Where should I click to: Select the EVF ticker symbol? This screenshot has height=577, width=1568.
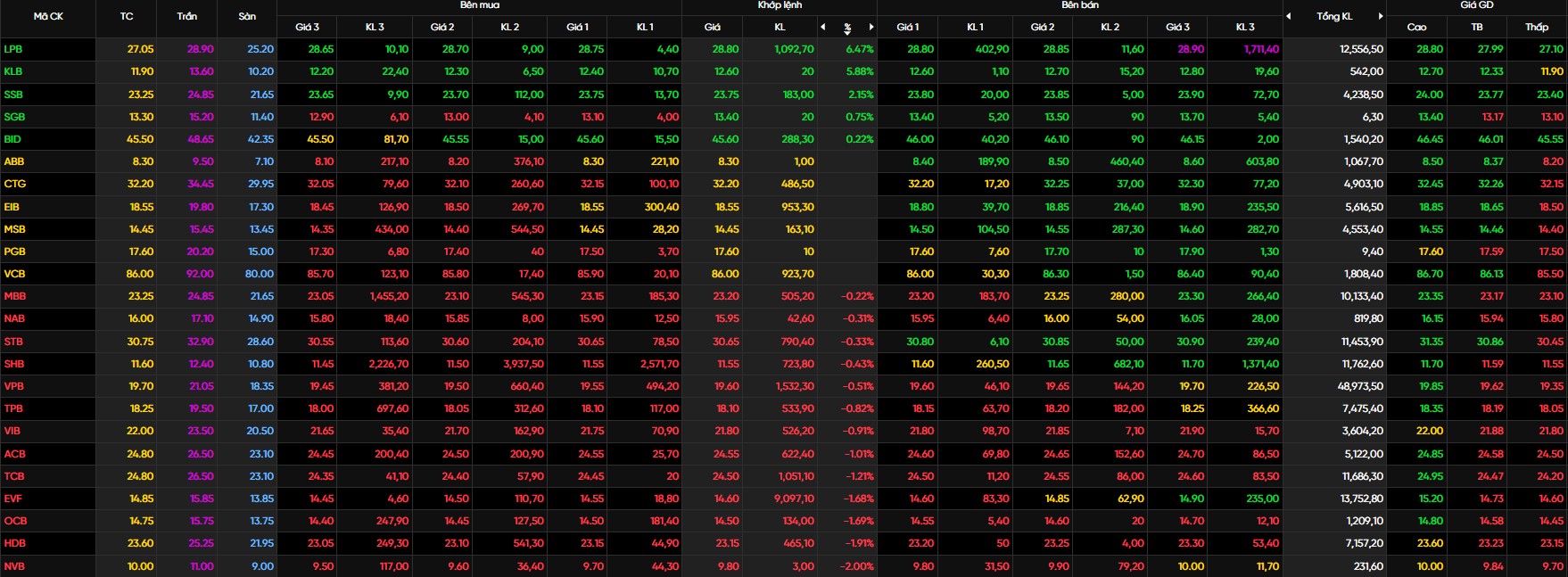coord(12,499)
